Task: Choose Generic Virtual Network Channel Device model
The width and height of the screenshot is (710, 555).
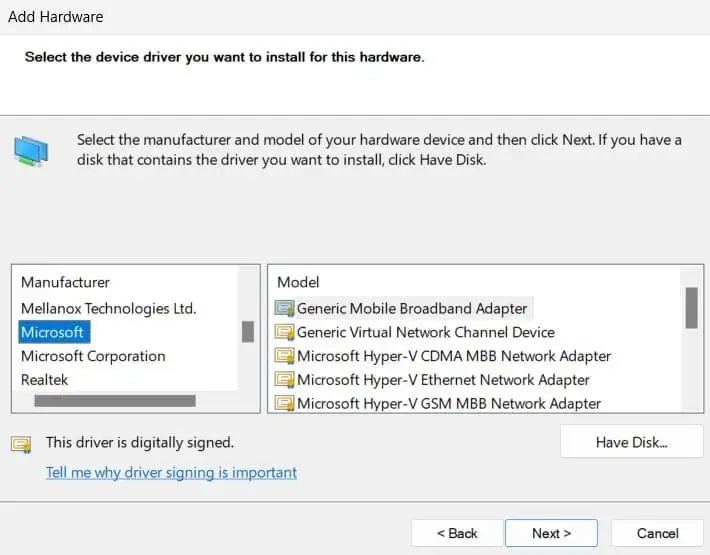Action: (426, 333)
